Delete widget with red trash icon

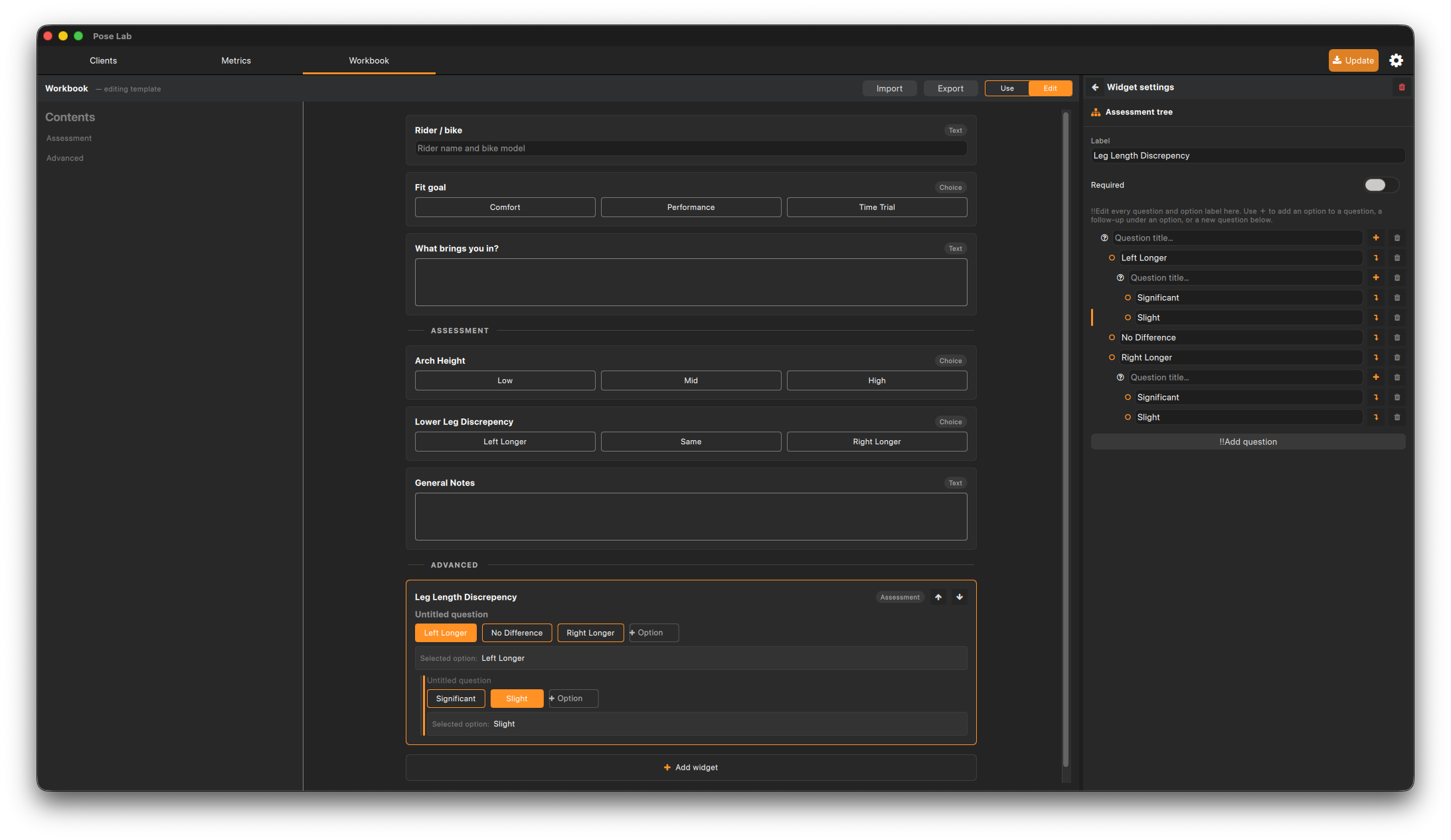pos(1402,87)
